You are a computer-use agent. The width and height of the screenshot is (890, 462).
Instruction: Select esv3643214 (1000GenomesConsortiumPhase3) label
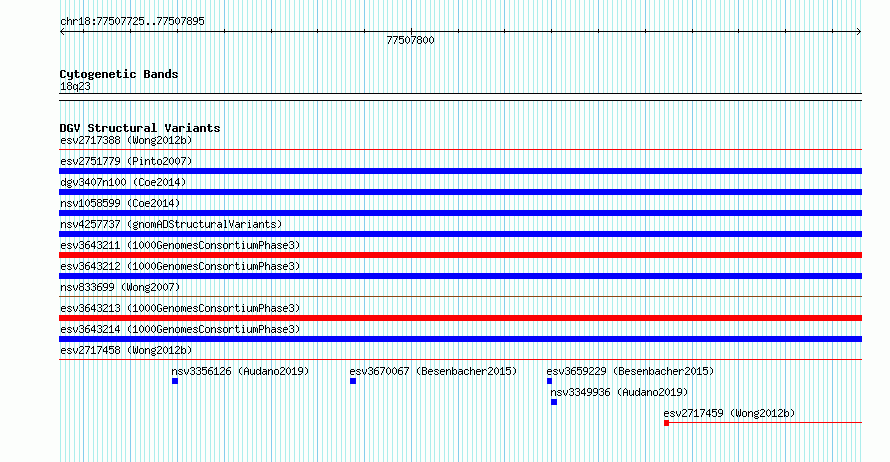coord(180,329)
